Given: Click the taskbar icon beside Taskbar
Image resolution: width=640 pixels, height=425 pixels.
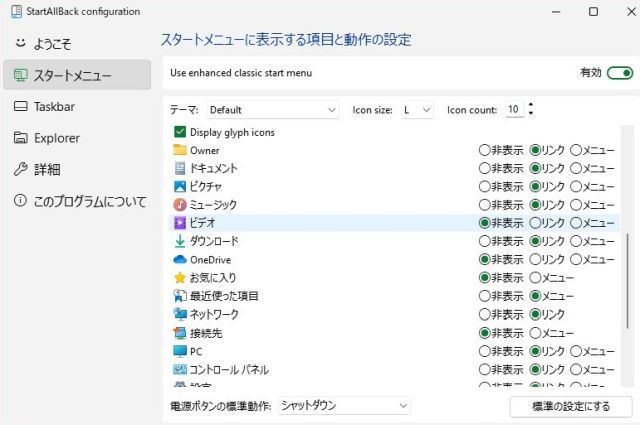Looking at the screenshot, I should pyautogui.click(x=20, y=106).
